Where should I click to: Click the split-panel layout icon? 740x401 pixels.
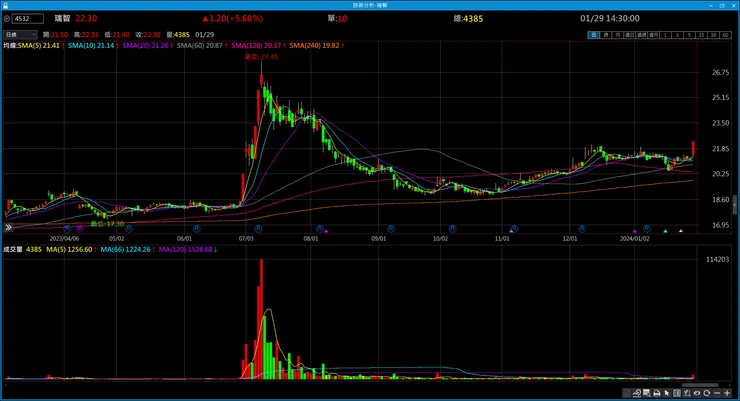(677, 393)
